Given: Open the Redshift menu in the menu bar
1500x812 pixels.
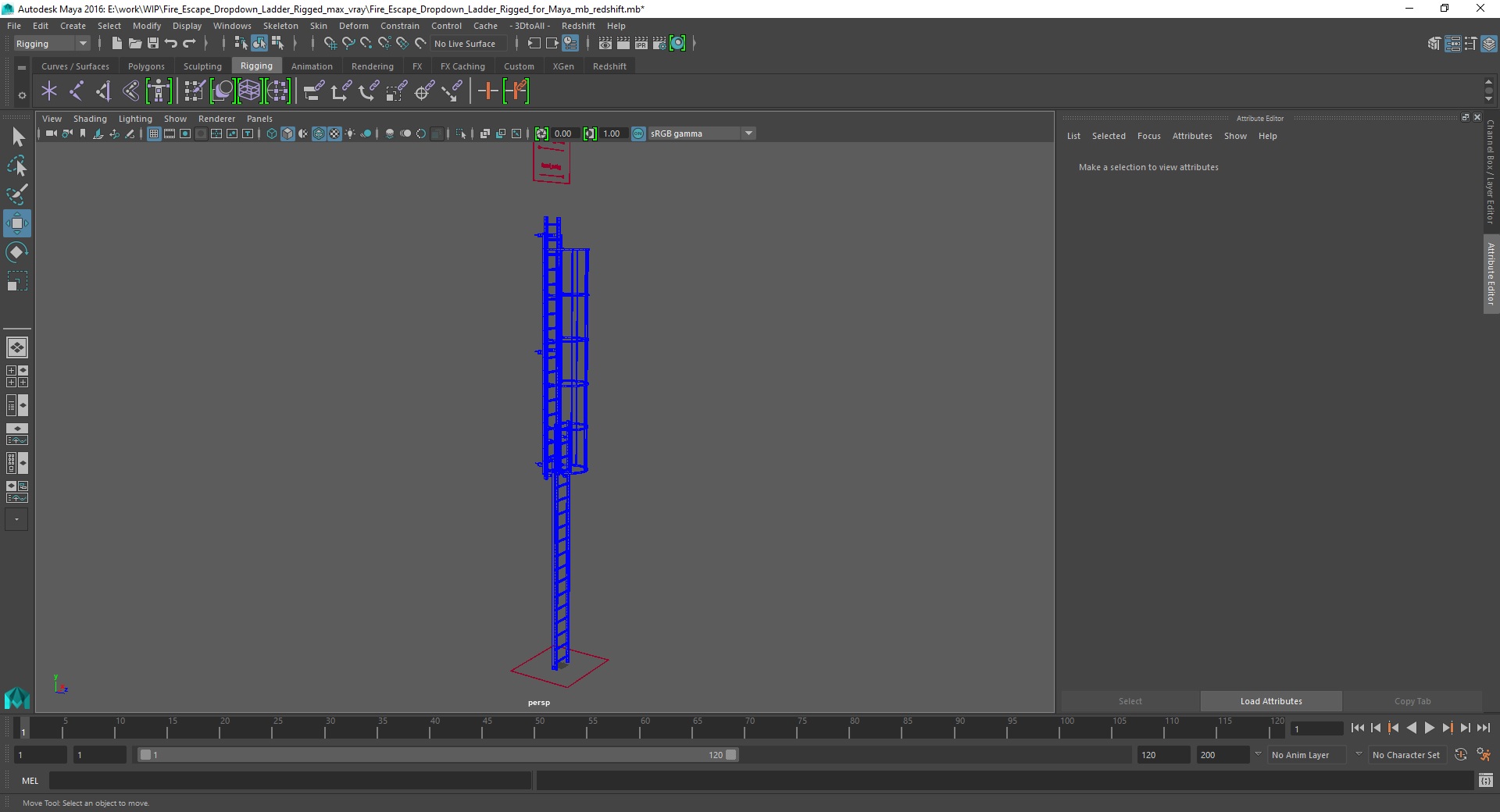Looking at the screenshot, I should point(578,26).
